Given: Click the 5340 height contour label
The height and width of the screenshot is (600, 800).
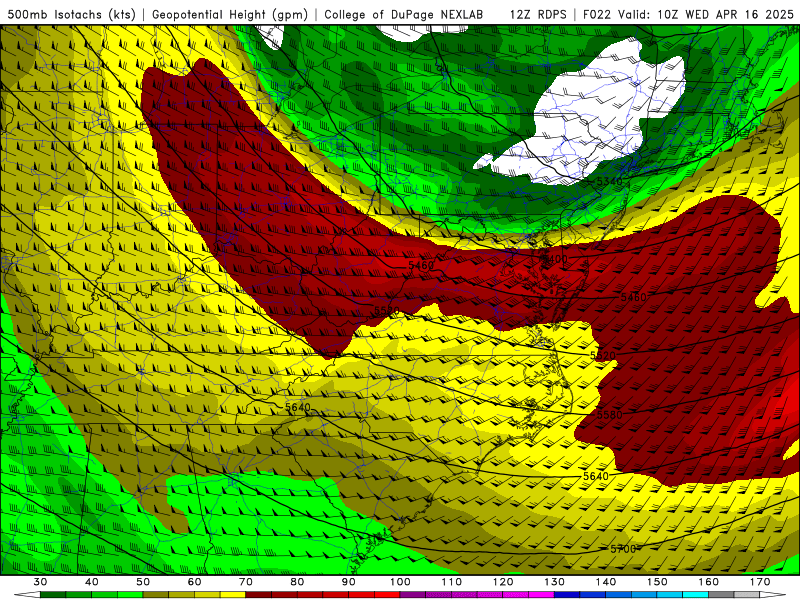Looking at the screenshot, I should click(609, 181).
